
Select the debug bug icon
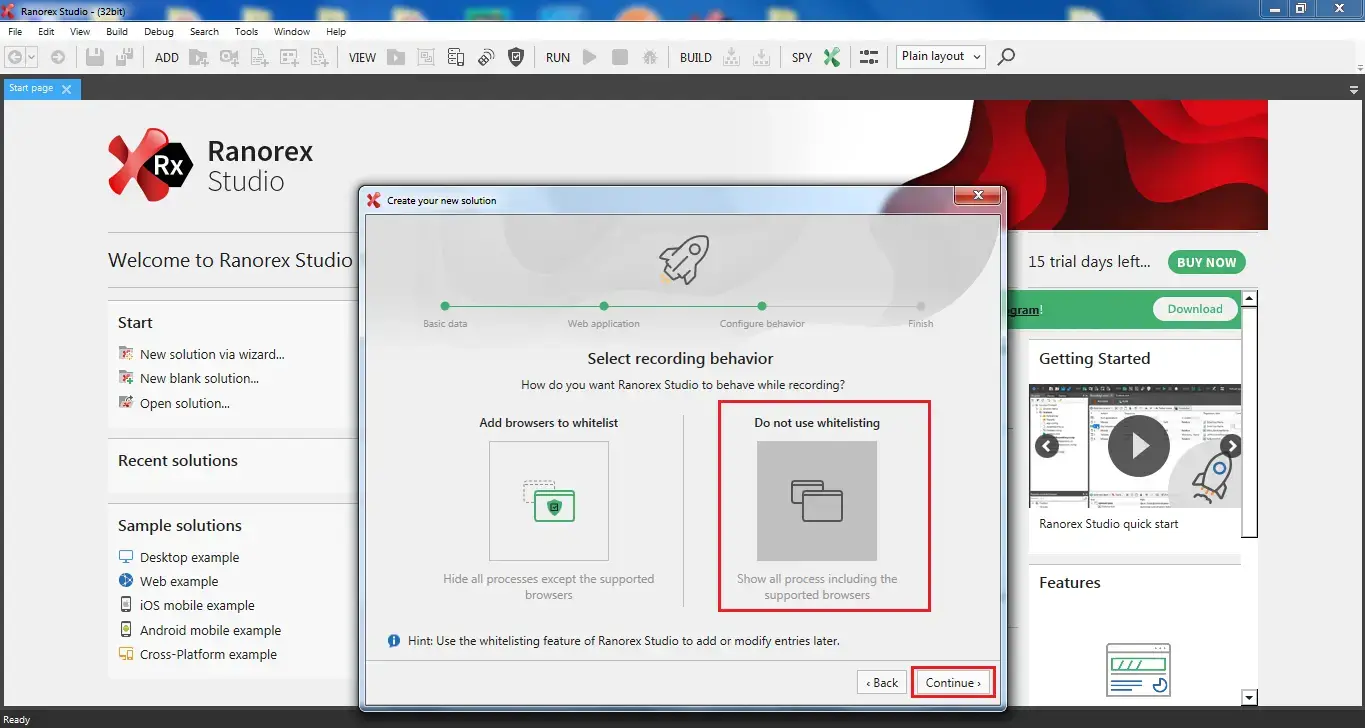coord(650,57)
